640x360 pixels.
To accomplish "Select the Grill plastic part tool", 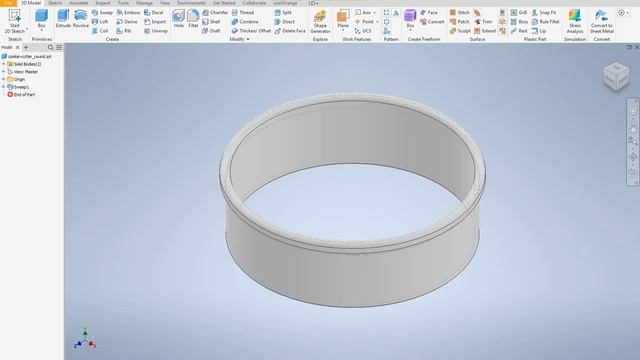I will tap(519, 13).
